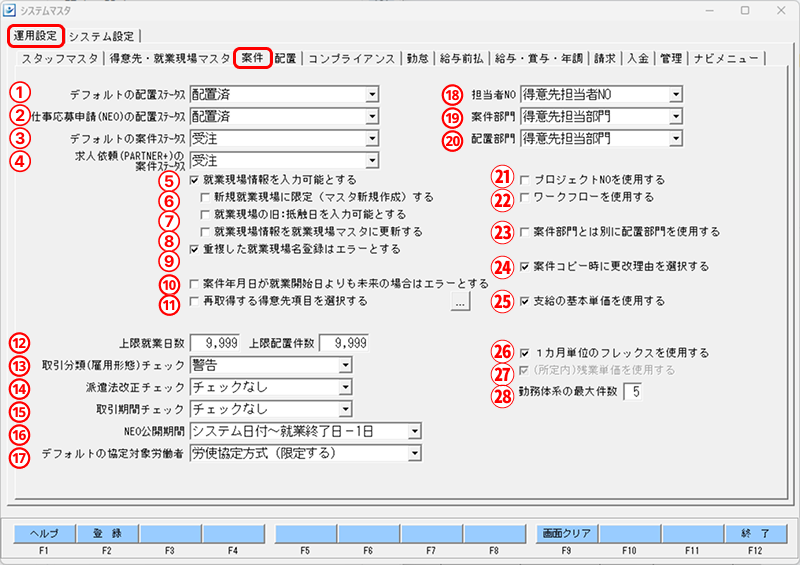Uncheck 案件コピー時に更改理由を選択する

coord(524,266)
